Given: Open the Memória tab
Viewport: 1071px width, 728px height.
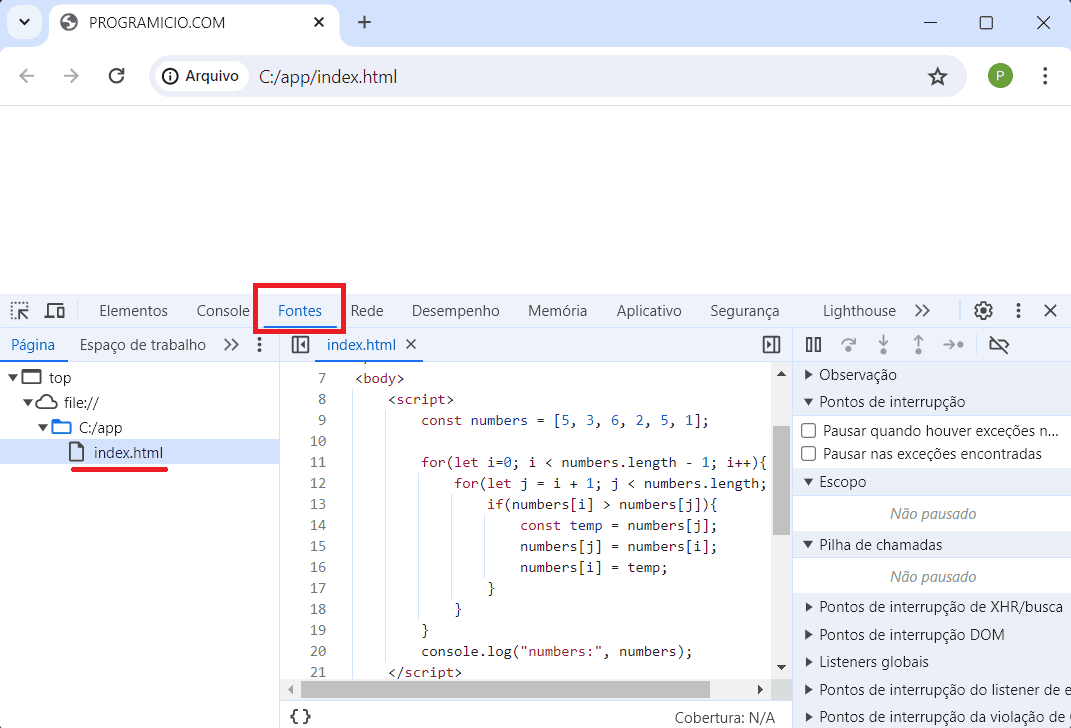Looking at the screenshot, I should coord(557,311).
